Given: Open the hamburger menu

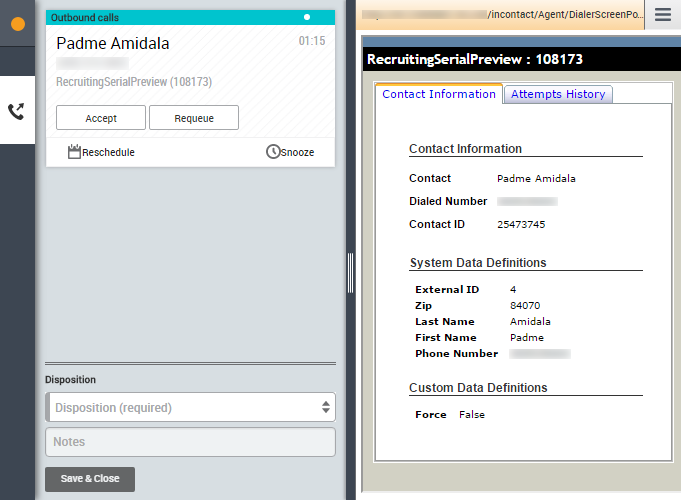Looking at the screenshot, I should (x=663, y=15).
